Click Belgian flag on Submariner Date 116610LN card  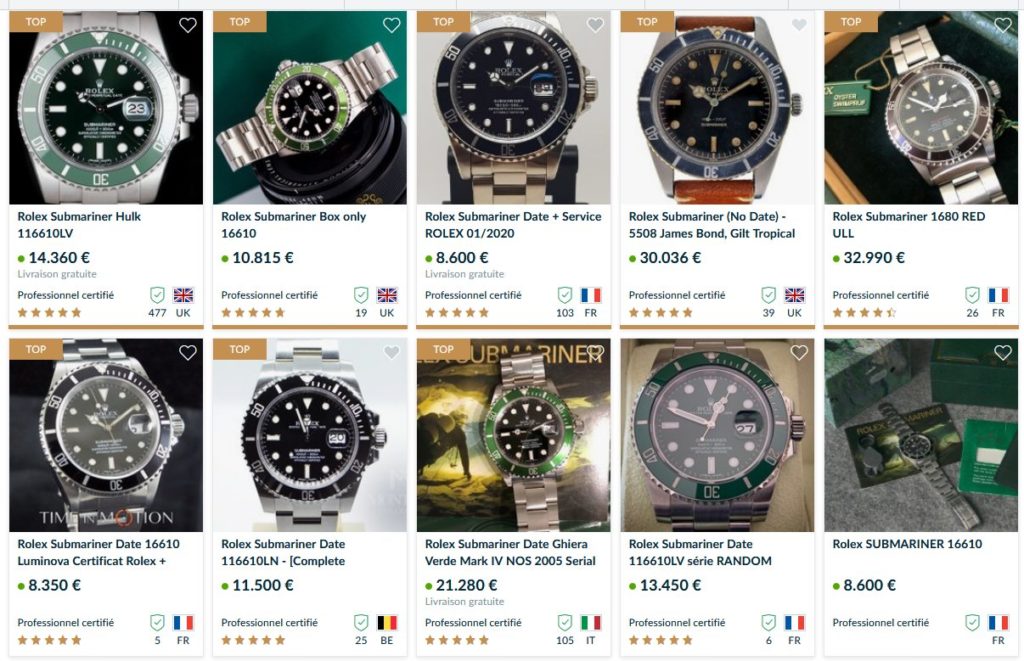387,622
